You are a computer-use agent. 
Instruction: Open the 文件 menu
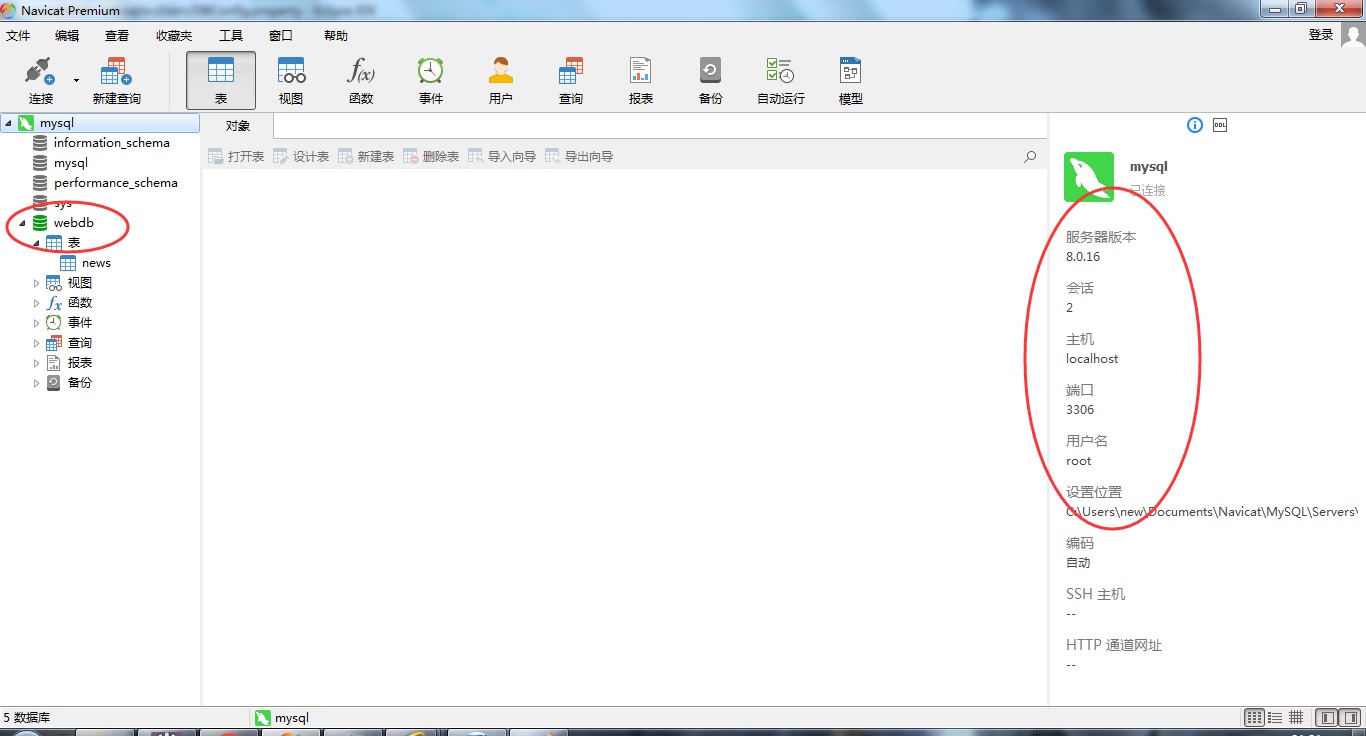click(18, 35)
